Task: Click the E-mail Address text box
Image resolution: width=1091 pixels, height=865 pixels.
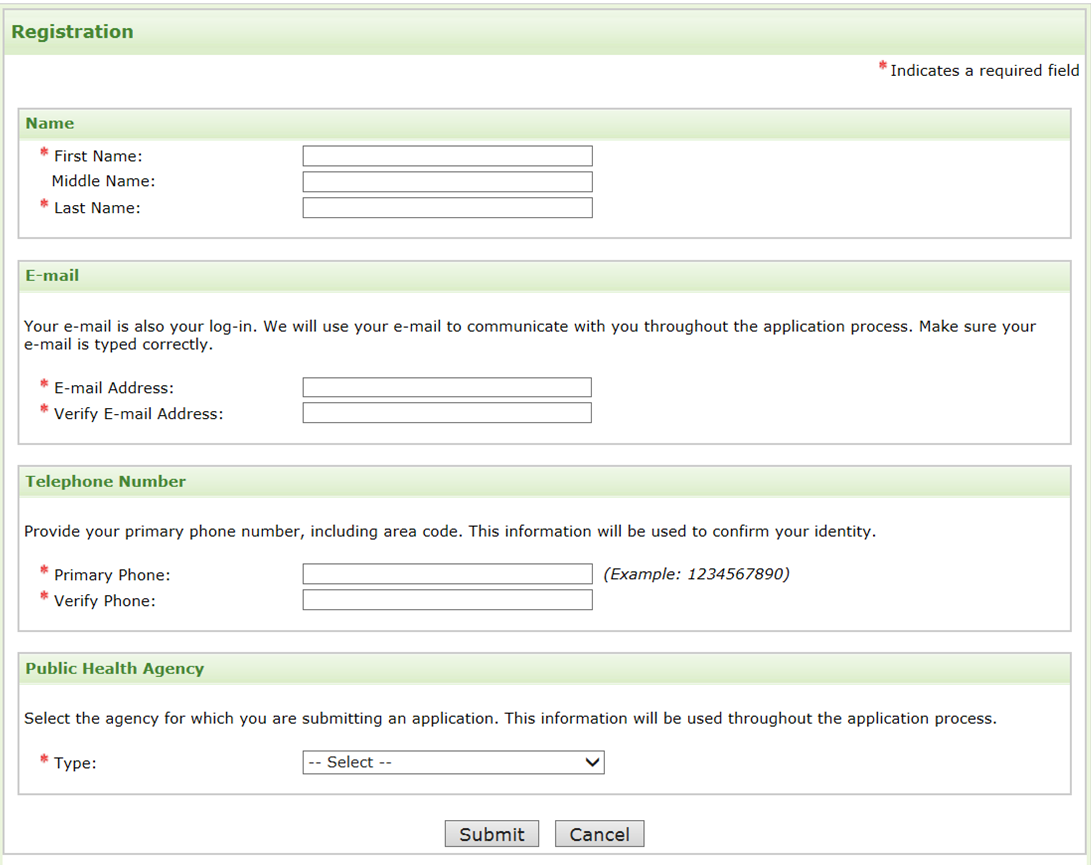Action: coord(447,388)
